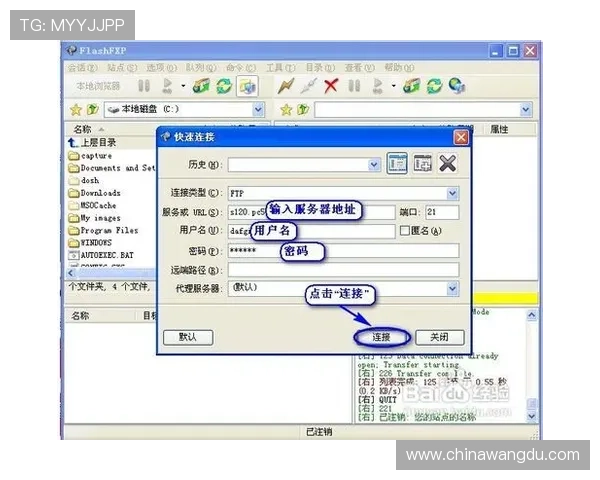This screenshot has width=600, height=480.
Task: Open the 目录 menu
Action: [320, 68]
